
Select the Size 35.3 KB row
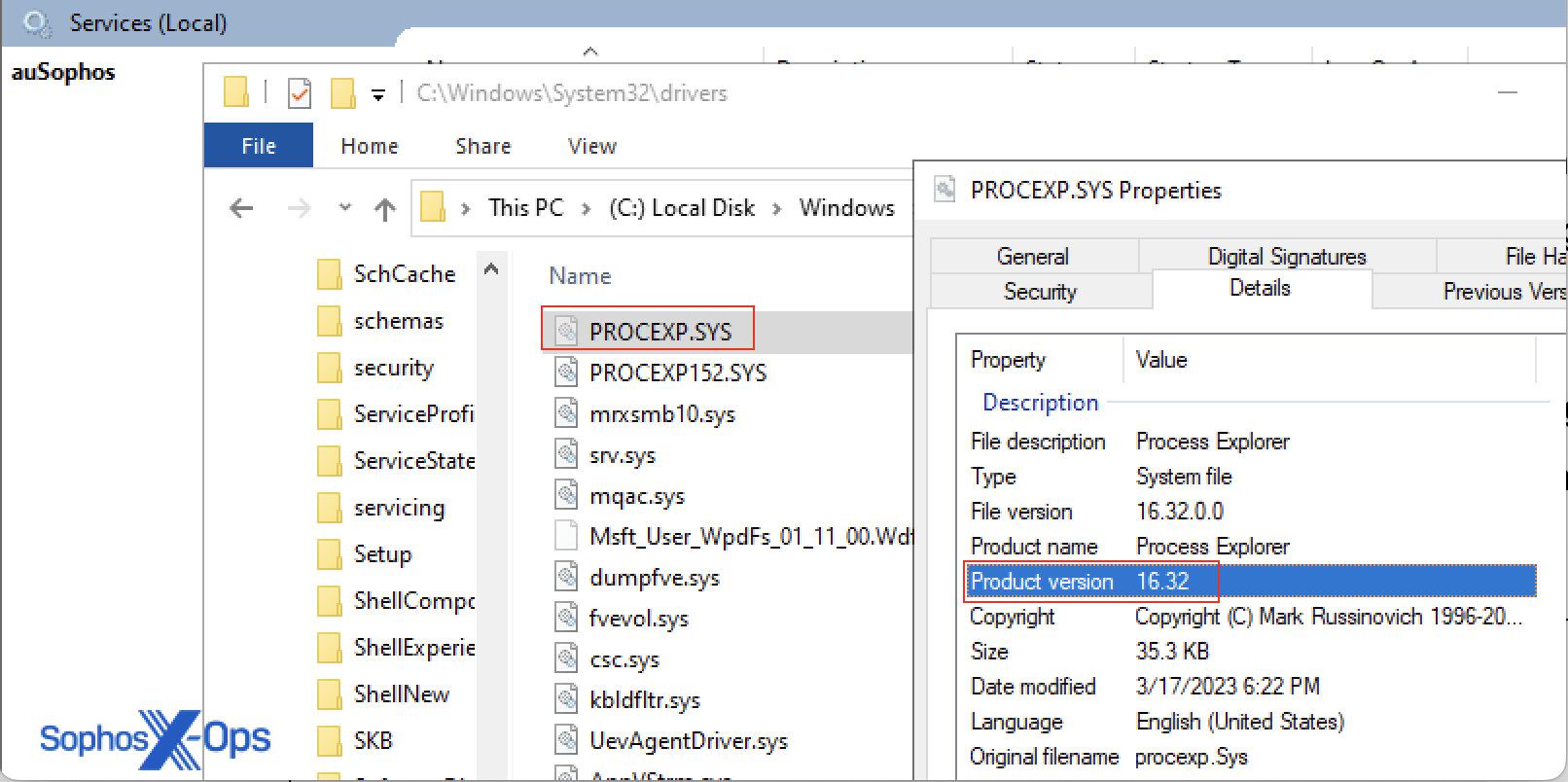click(x=1253, y=652)
